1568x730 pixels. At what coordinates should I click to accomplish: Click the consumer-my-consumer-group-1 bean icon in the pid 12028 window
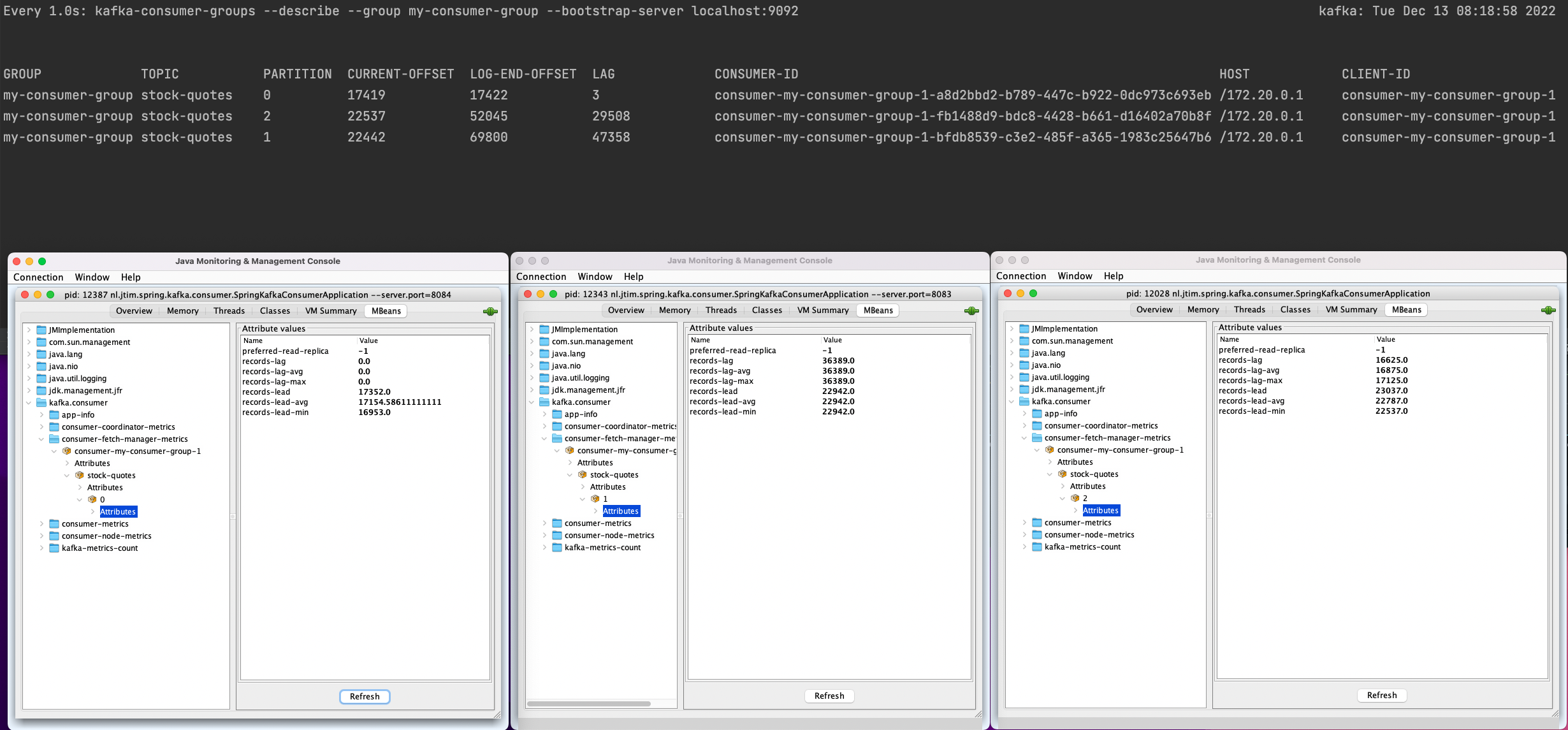click(1049, 450)
